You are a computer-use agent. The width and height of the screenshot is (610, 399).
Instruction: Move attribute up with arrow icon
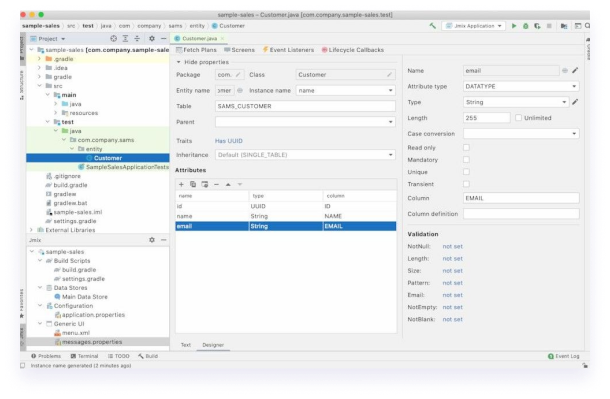point(228,184)
